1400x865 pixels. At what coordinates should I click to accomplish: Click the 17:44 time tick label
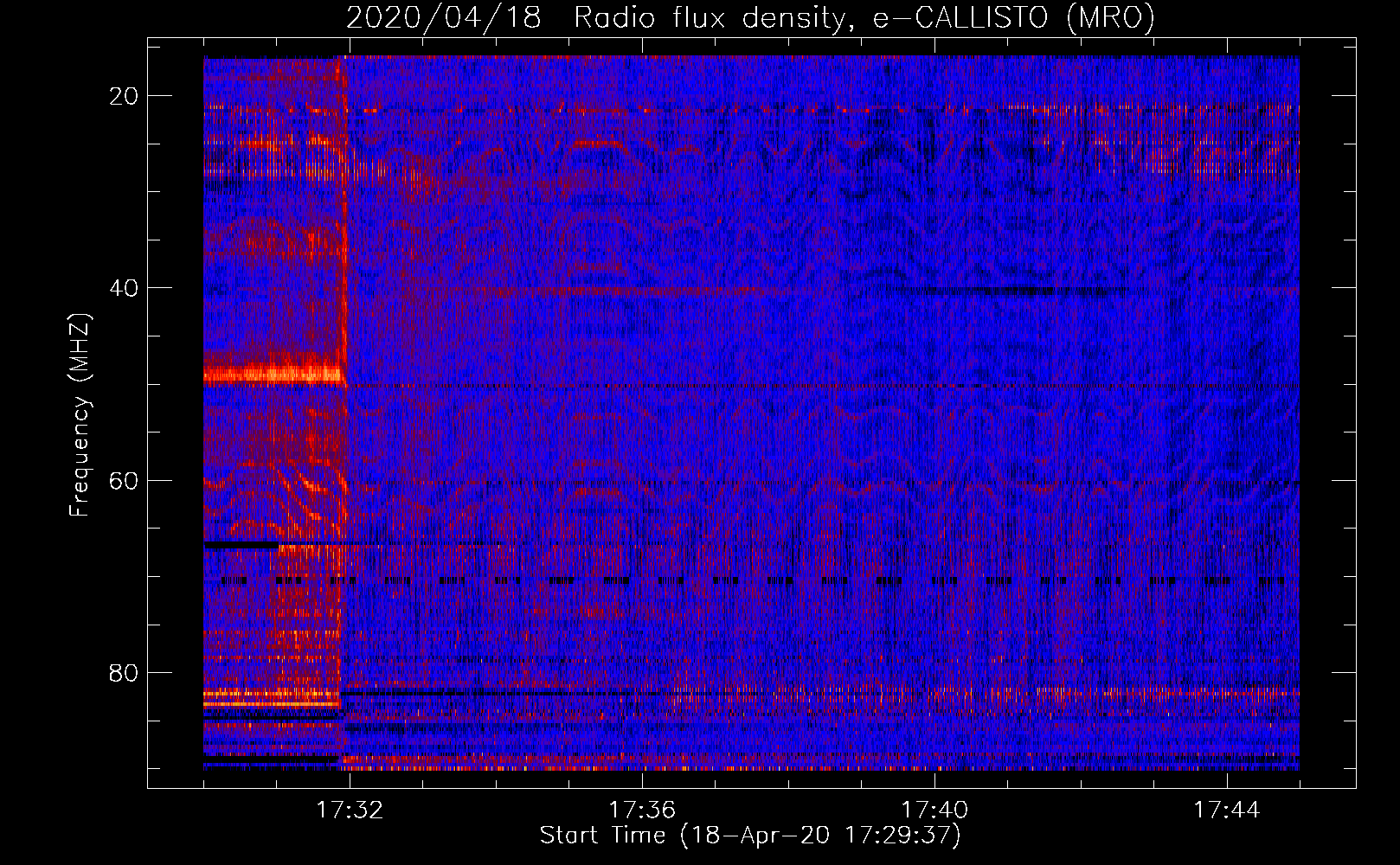pos(1227,810)
